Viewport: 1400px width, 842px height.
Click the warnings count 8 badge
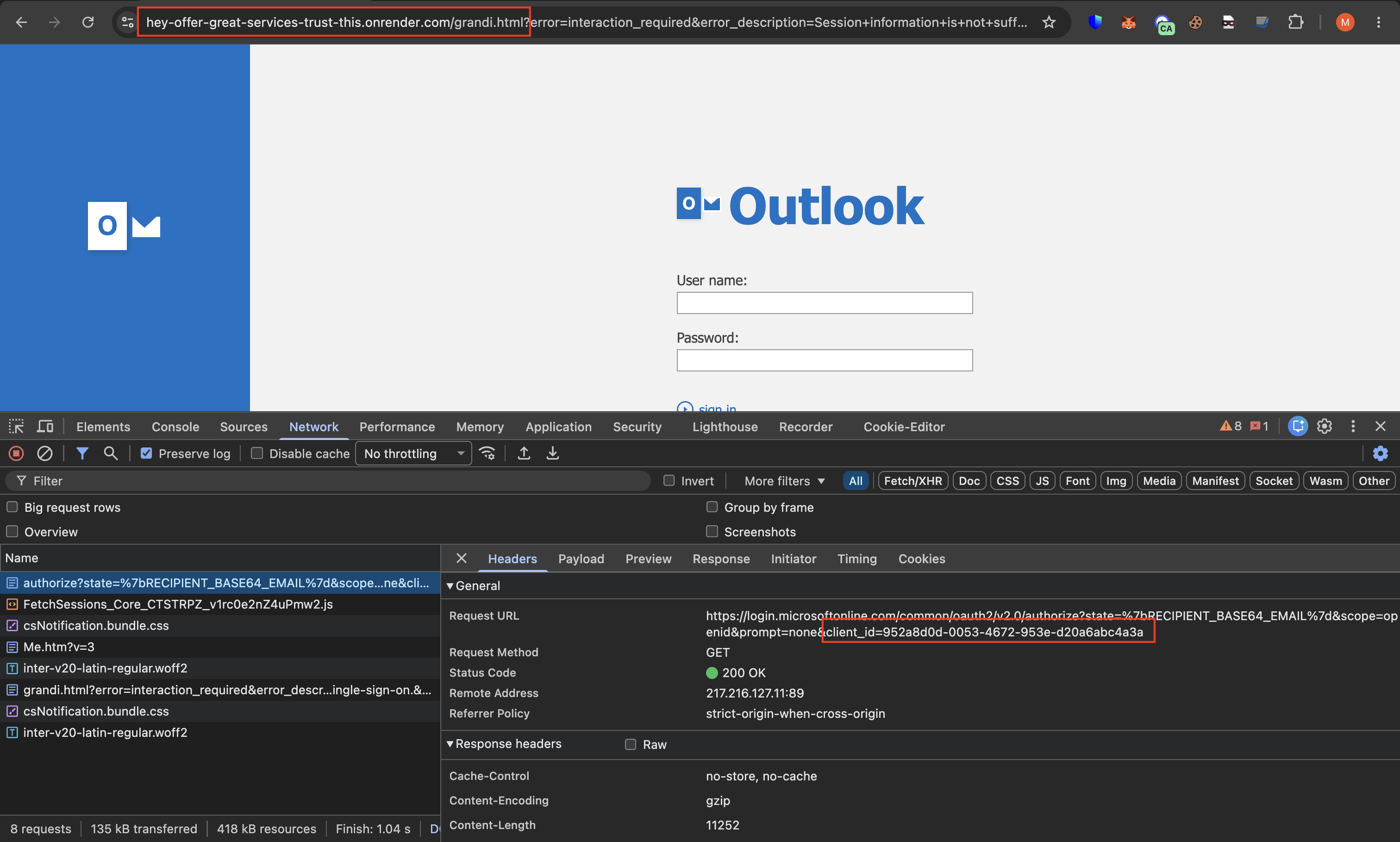tap(1231, 426)
